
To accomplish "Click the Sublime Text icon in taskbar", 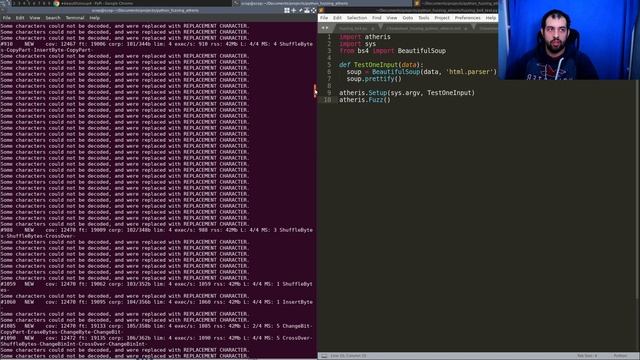I will [x=417, y=3].
